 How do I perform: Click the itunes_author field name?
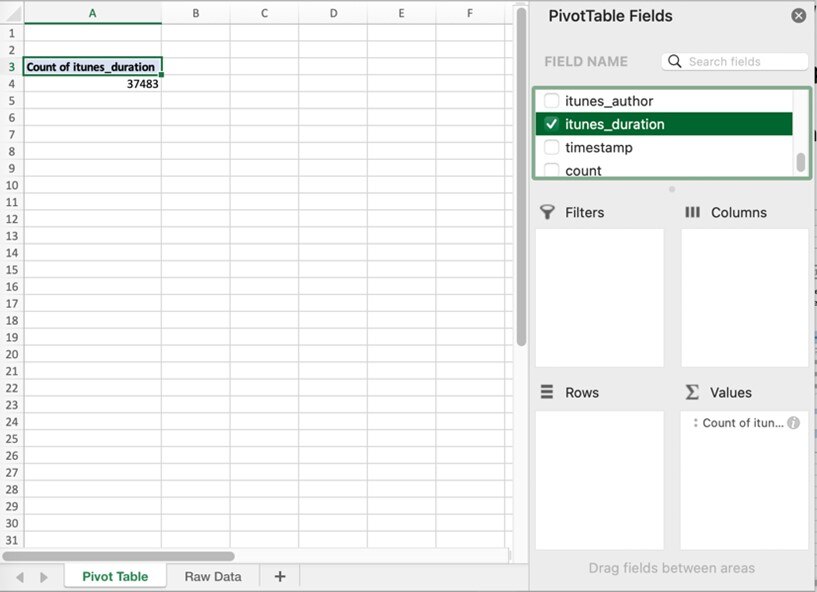pyautogui.click(x=609, y=101)
